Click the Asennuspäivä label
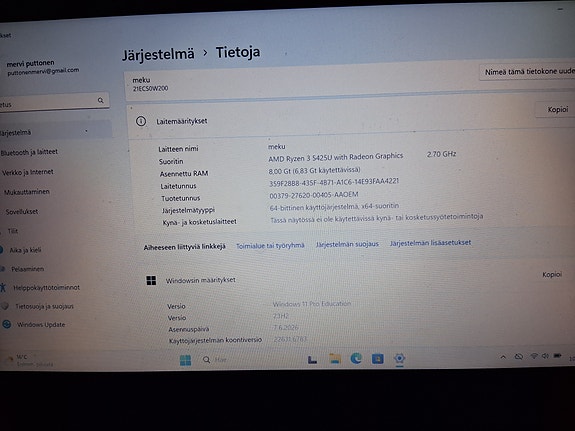This screenshot has height=431, width=575. click(x=188, y=329)
